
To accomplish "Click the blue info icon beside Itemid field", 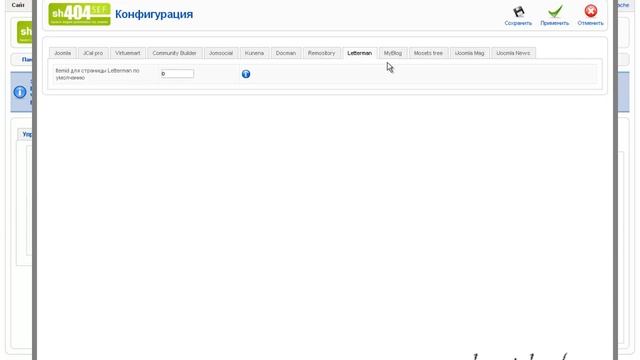I will point(246,74).
